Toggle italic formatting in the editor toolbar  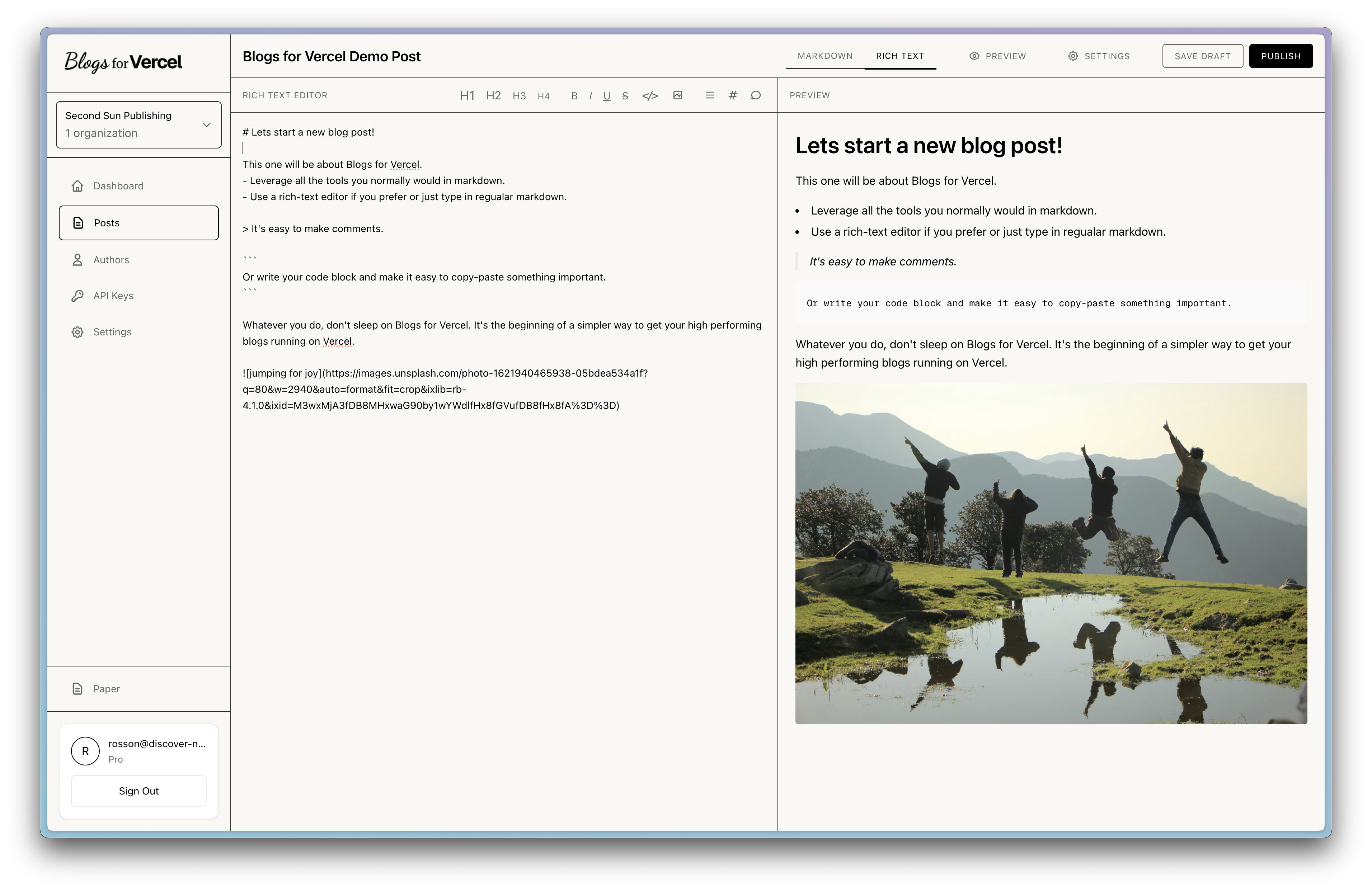590,96
